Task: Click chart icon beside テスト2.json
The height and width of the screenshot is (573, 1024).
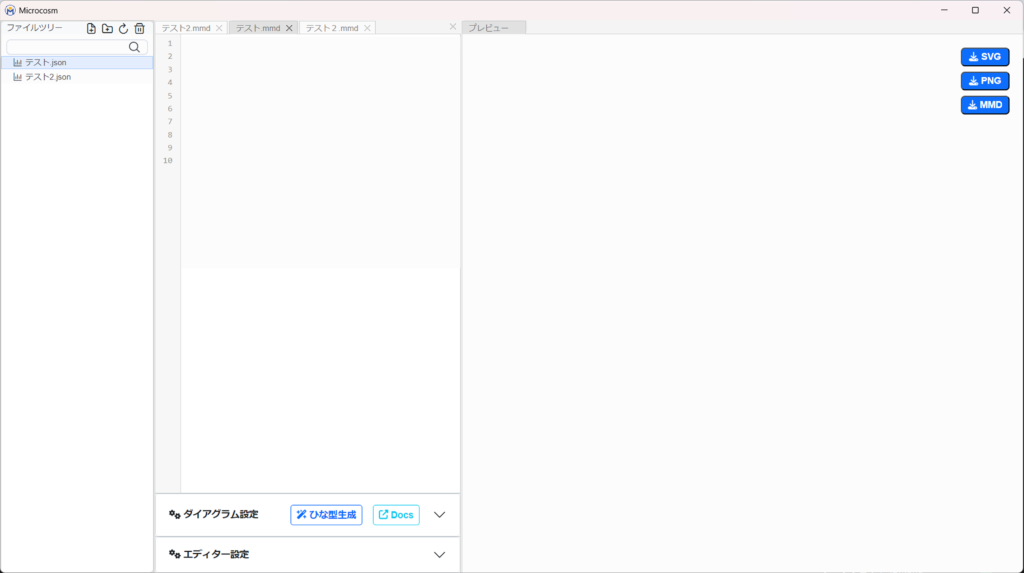Action: point(18,77)
